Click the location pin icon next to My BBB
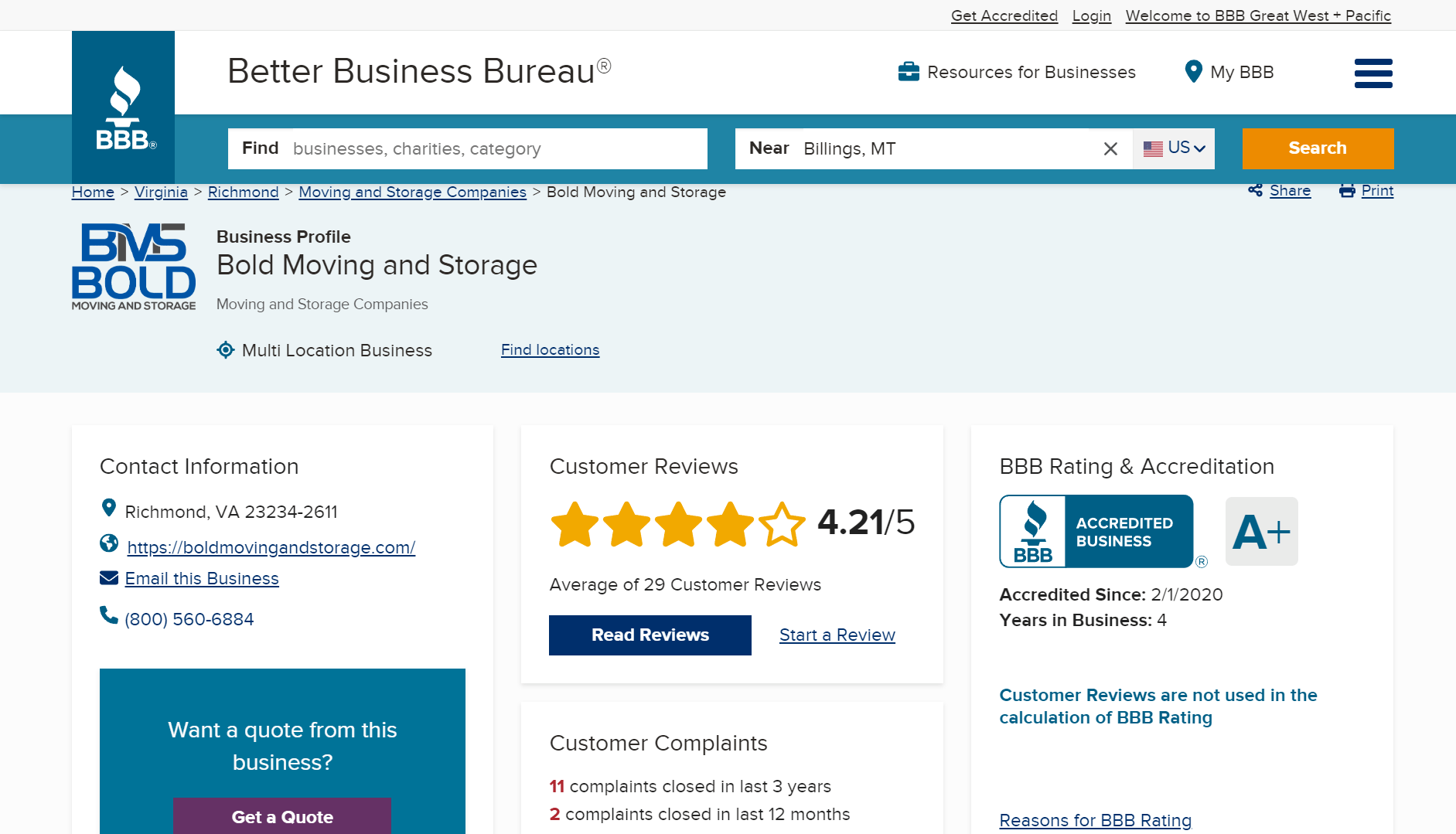The height and width of the screenshot is (834, 1456). [1194, 72]
